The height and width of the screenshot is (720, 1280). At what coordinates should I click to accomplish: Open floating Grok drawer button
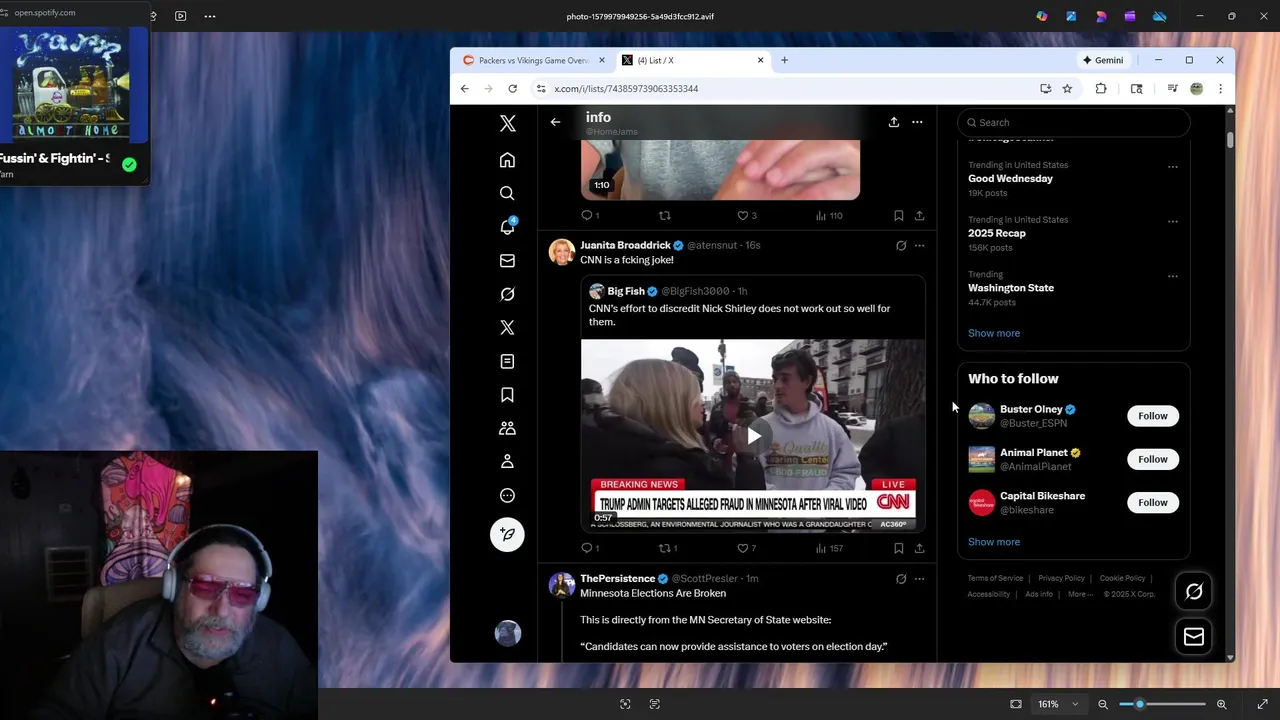tap(1194, 591)
